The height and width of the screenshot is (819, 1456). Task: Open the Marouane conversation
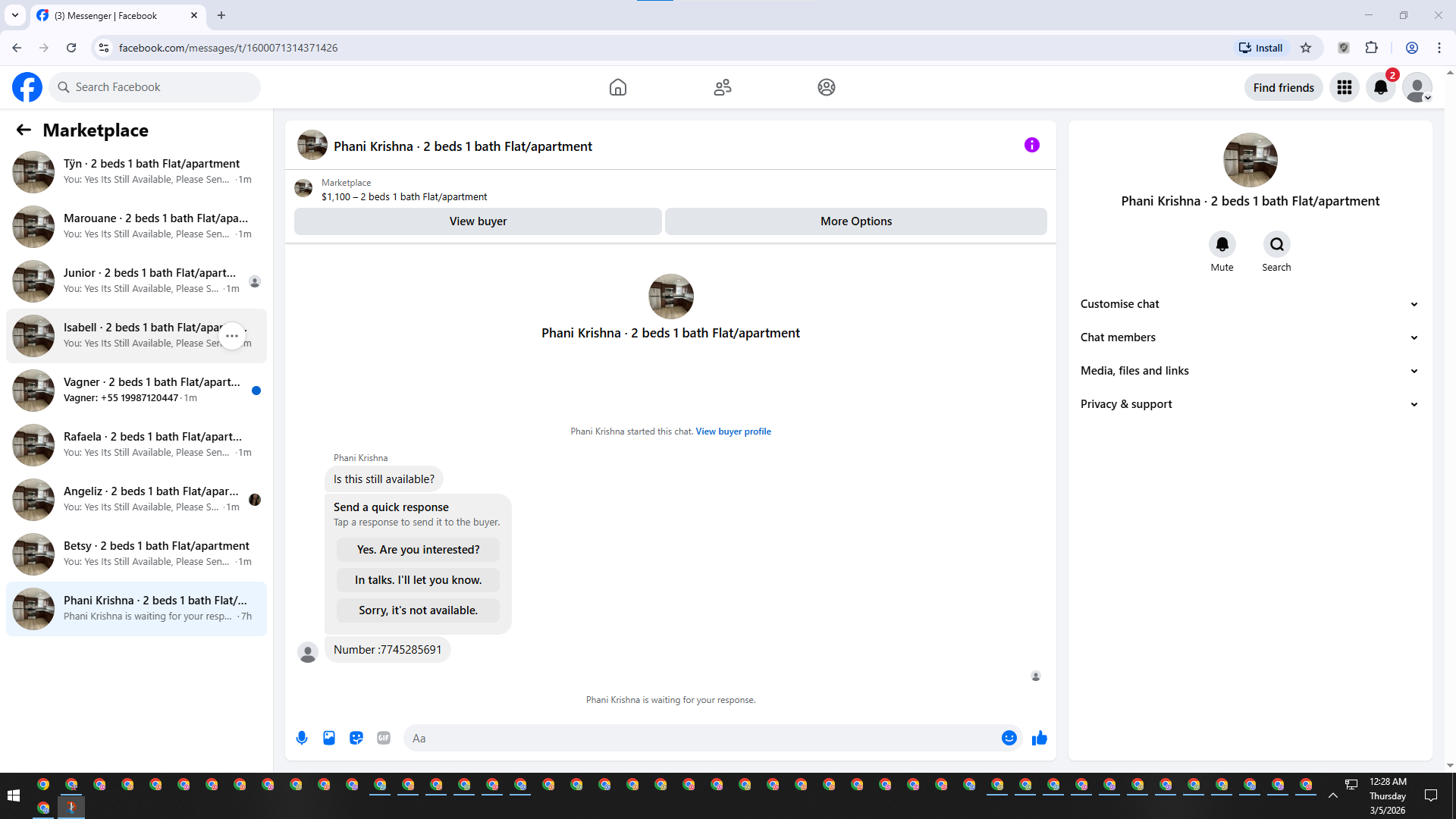[136, 227]
